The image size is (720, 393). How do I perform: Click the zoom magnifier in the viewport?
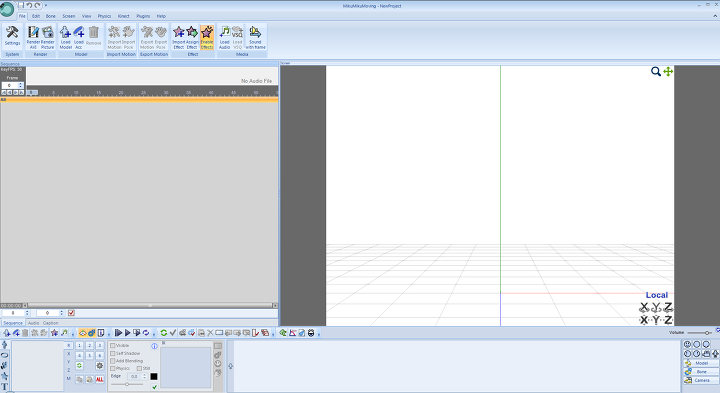point(656,71)
